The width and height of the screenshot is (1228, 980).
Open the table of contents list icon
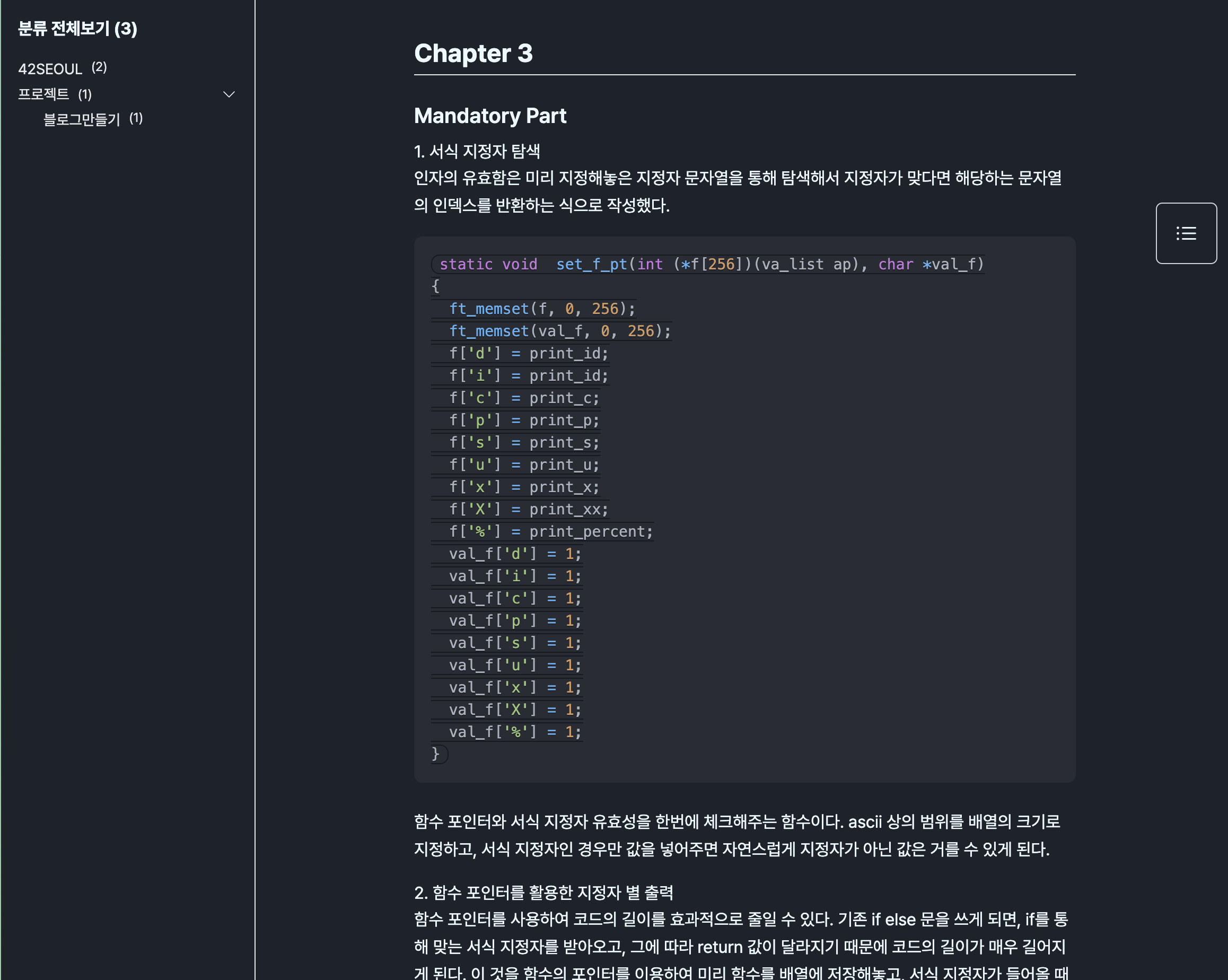[x=1186, y=233]
